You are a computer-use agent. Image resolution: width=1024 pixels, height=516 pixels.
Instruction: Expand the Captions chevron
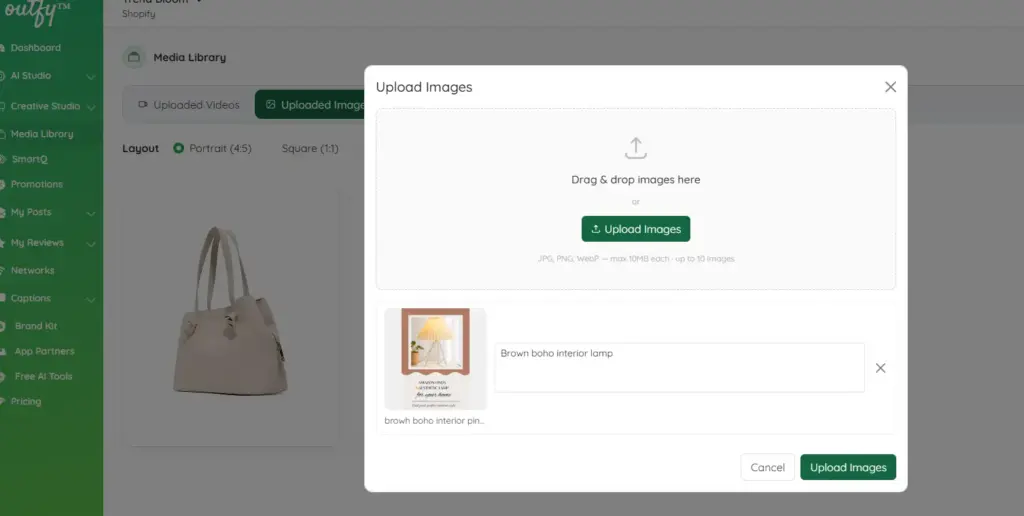click(x=91, y=299)
